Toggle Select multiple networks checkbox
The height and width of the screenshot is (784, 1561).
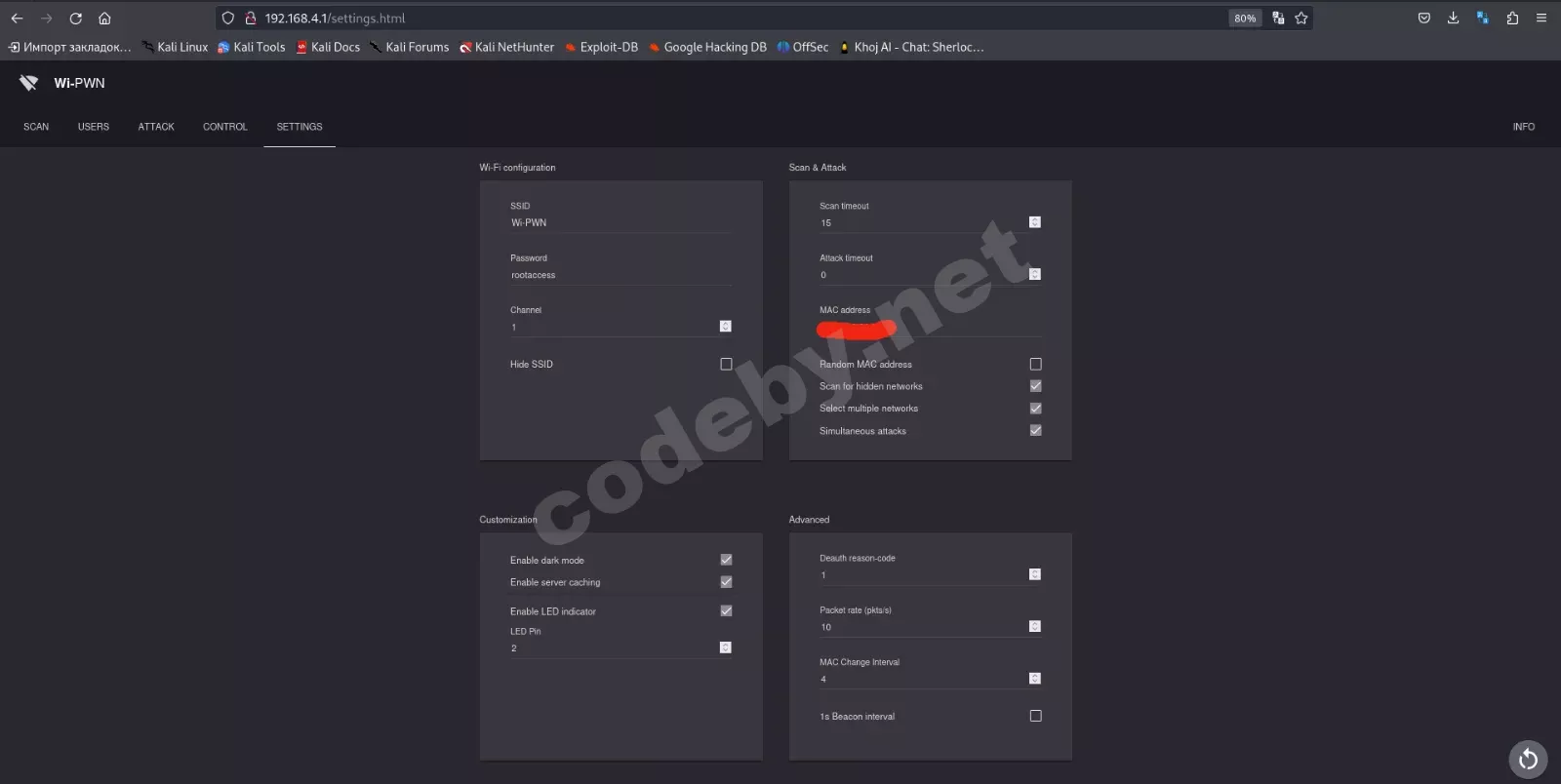pyautogui.click(x=1036, y=409)
